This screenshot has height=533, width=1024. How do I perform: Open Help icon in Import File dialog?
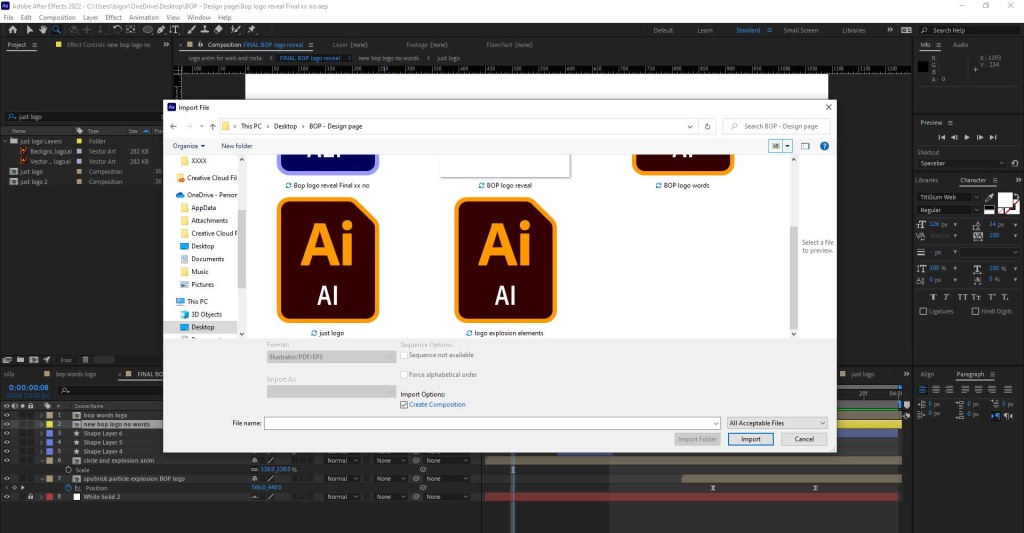click(824, 146)
